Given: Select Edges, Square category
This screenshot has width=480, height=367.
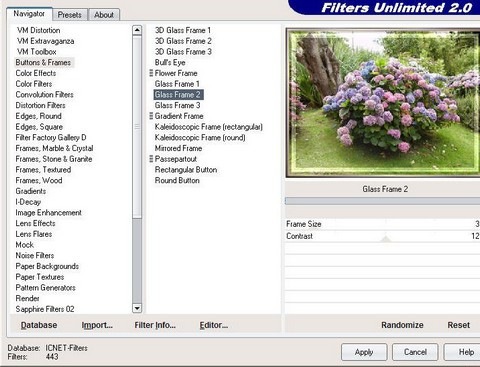Looking at the screenshot, I should tap(39, 127).
